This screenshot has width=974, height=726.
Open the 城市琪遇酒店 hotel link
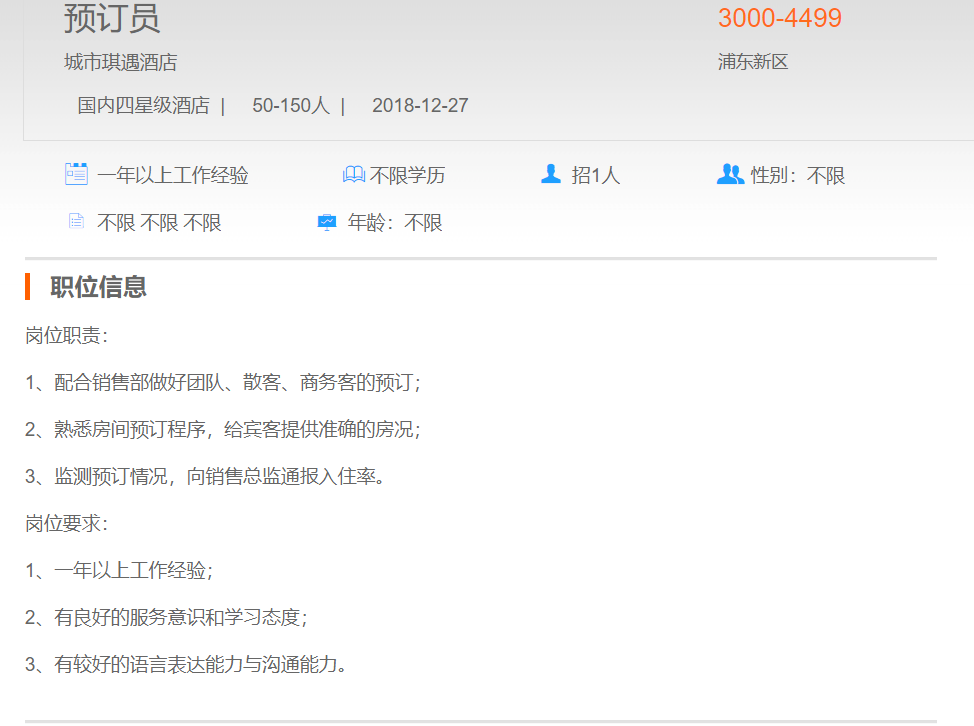pos(120,62)
